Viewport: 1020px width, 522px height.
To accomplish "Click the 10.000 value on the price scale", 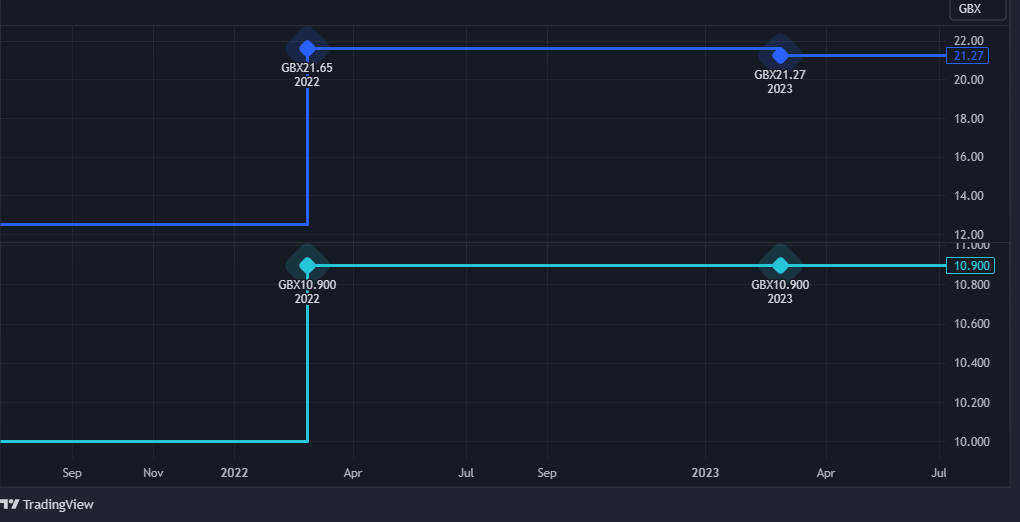I will tap(972, 442).
